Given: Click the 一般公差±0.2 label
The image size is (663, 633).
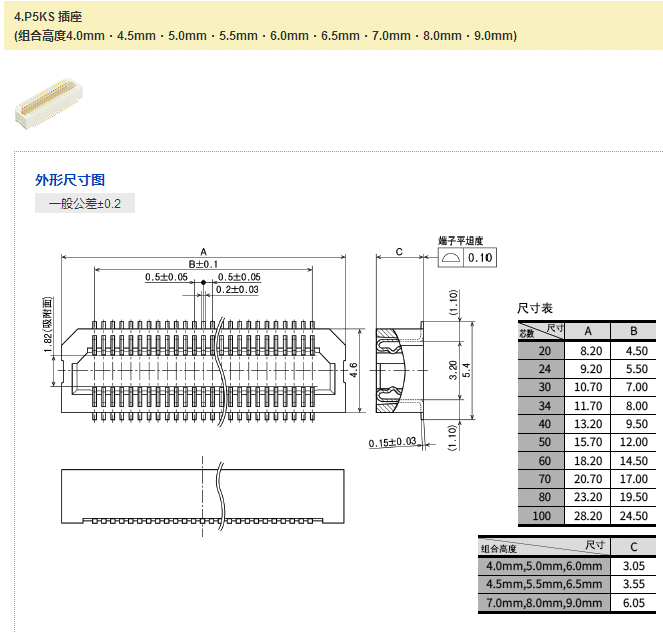Looking at the screenshot, I should pyautogui.click(x=85, y=204).
